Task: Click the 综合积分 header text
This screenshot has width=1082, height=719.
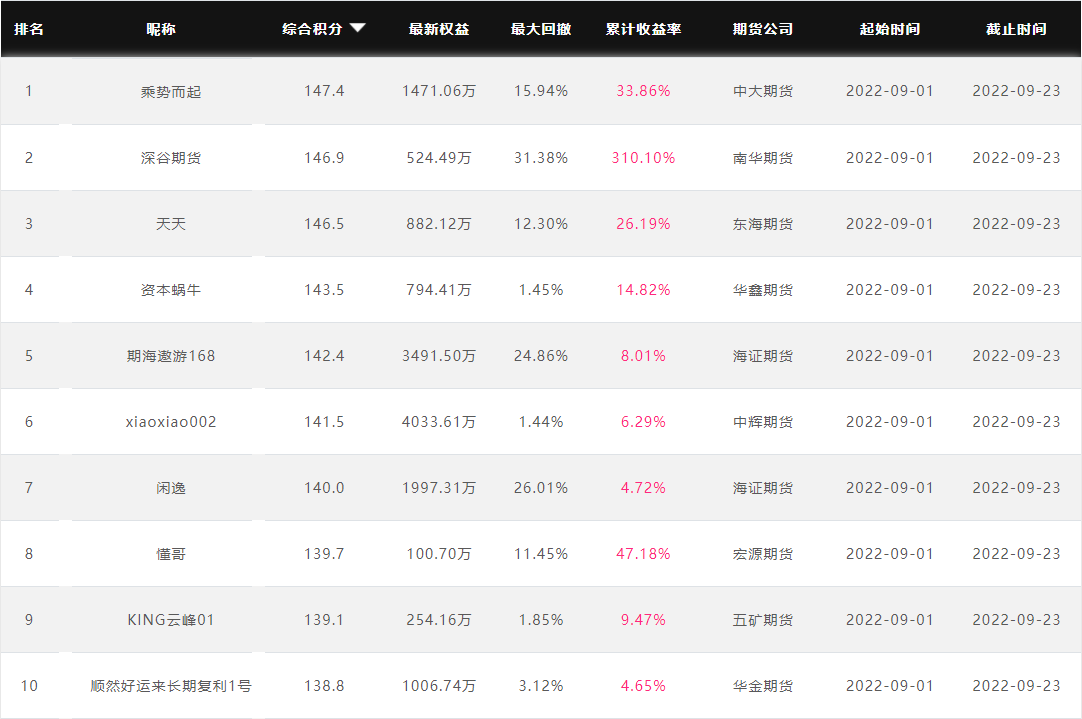Action: click(x=312, y=29)
